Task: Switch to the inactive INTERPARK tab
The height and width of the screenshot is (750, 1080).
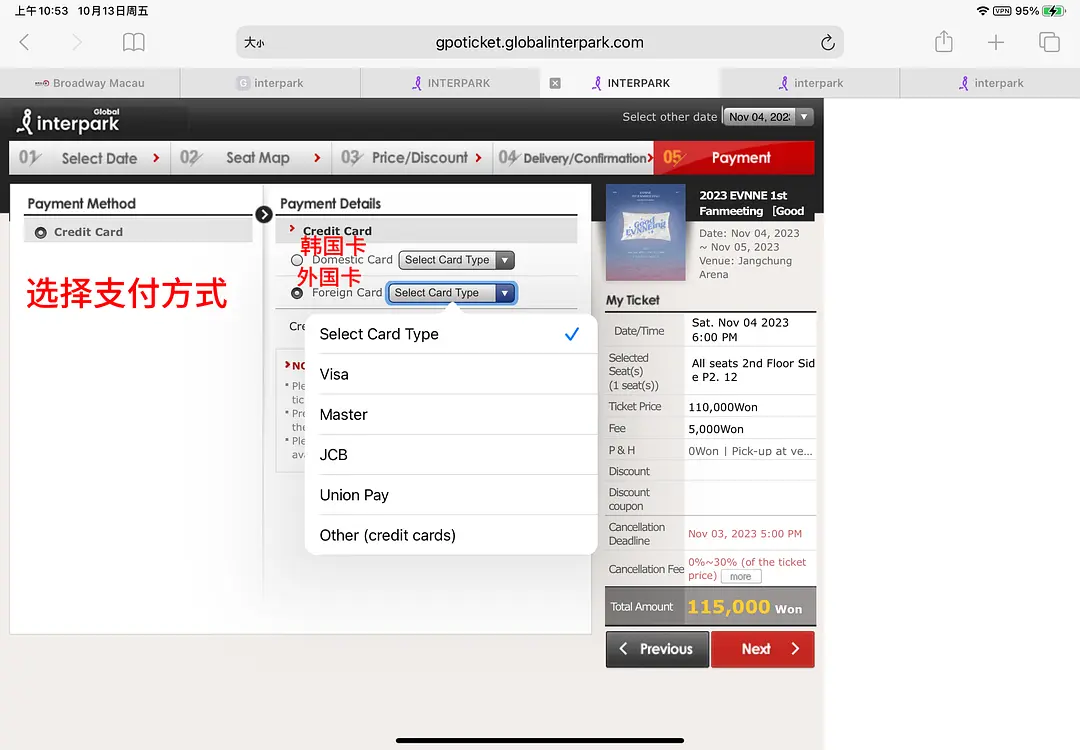Action: pyautogui.click(x=450, y=83)
